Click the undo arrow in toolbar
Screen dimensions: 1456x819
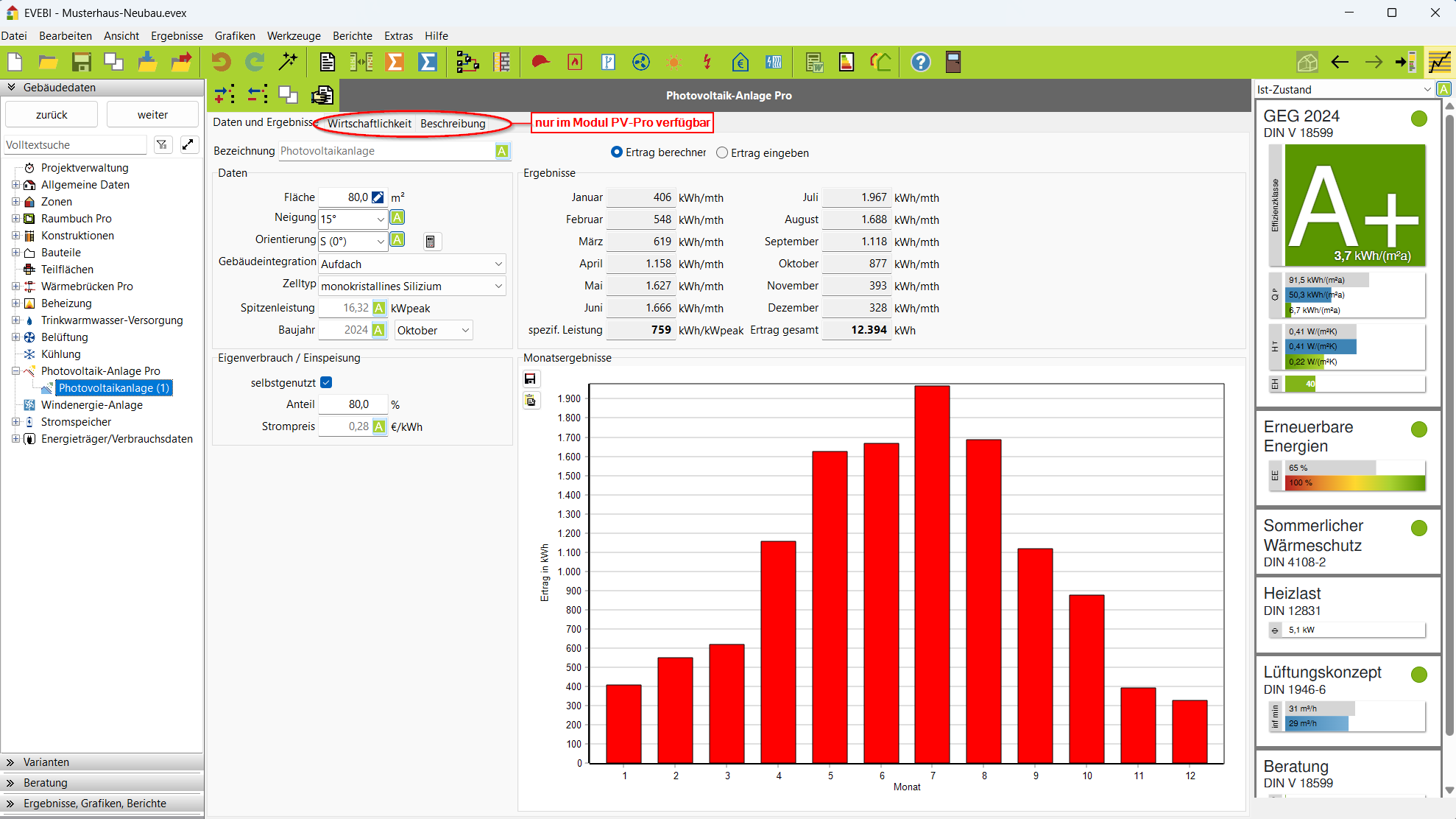221,63
